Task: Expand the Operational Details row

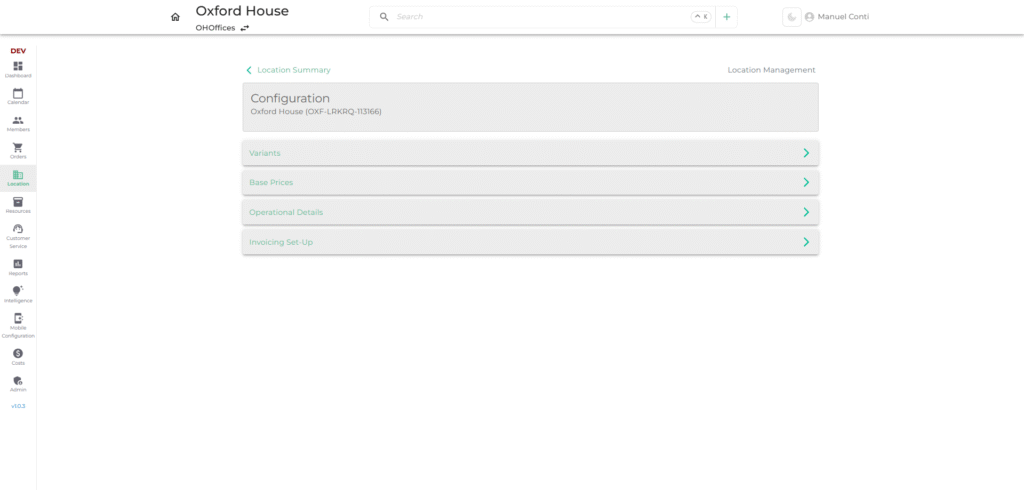Action: point(530,212)
